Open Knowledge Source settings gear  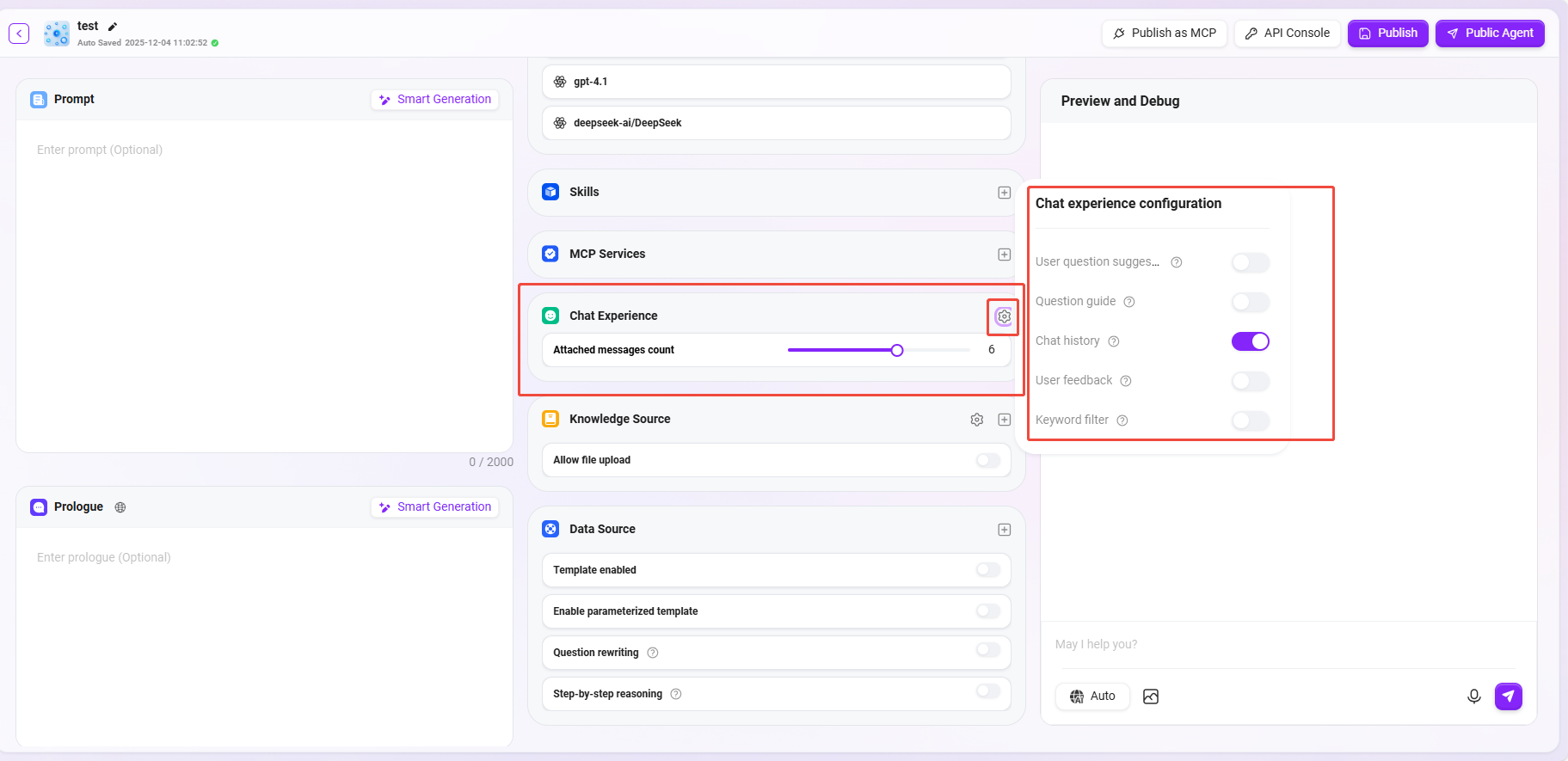pos(977,420)
